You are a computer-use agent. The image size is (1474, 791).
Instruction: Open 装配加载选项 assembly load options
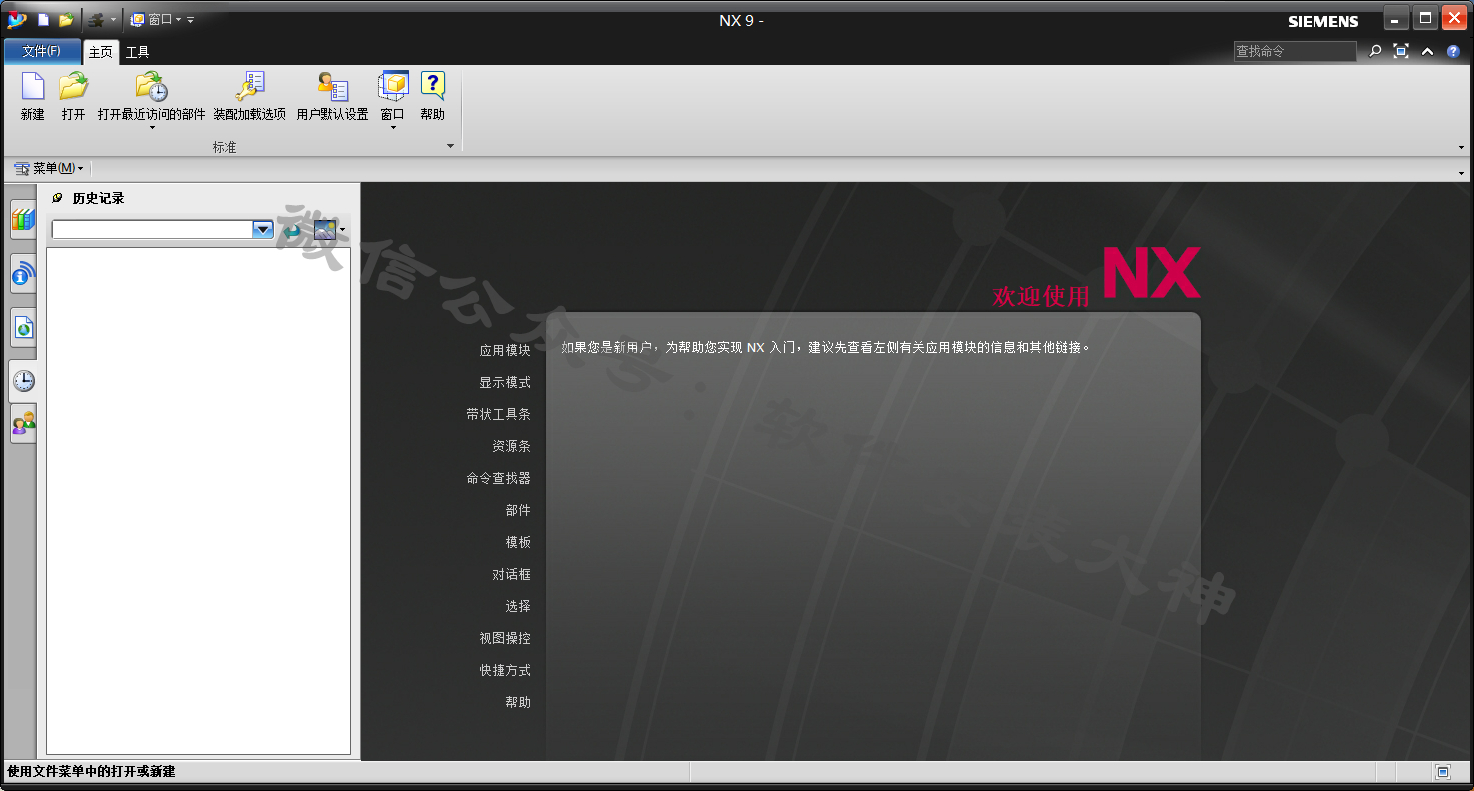pyautogui.click(x=249, y=88)
